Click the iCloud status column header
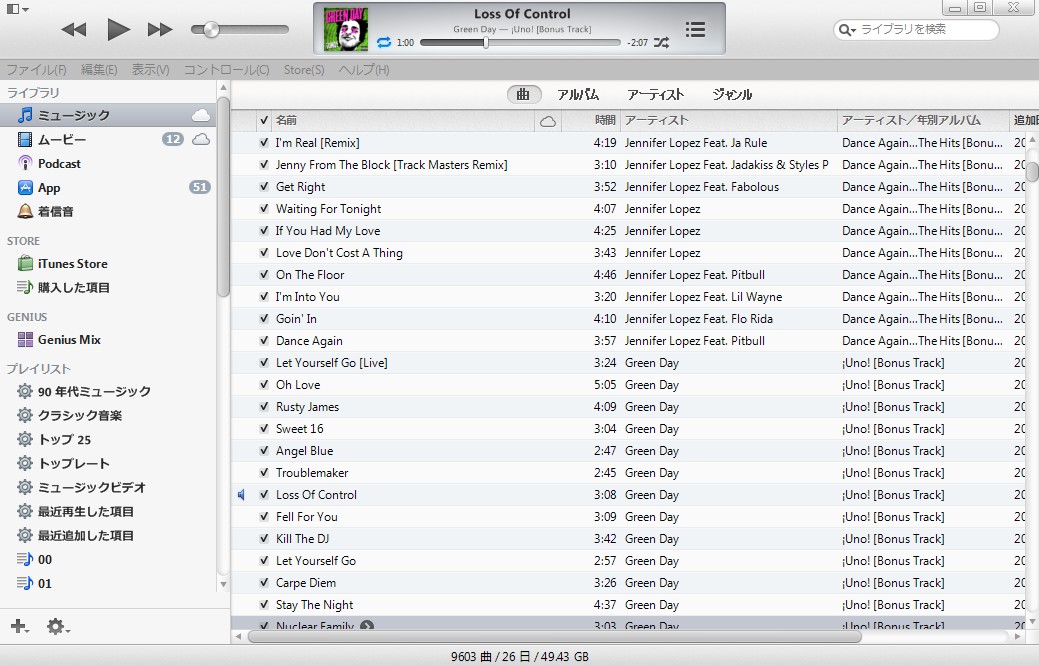This screenshot has width=1039, height=666. [548, 121]
